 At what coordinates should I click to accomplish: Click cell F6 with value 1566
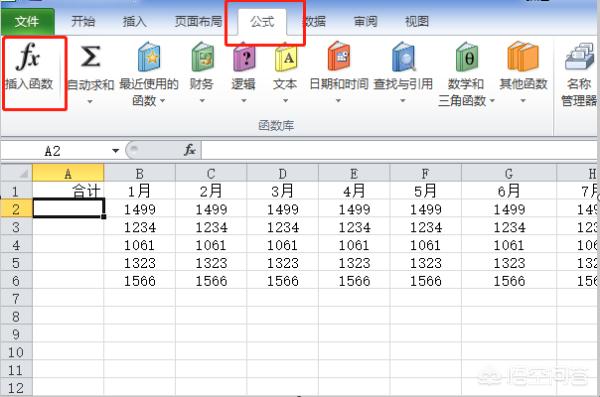click(x=426, y=281)
